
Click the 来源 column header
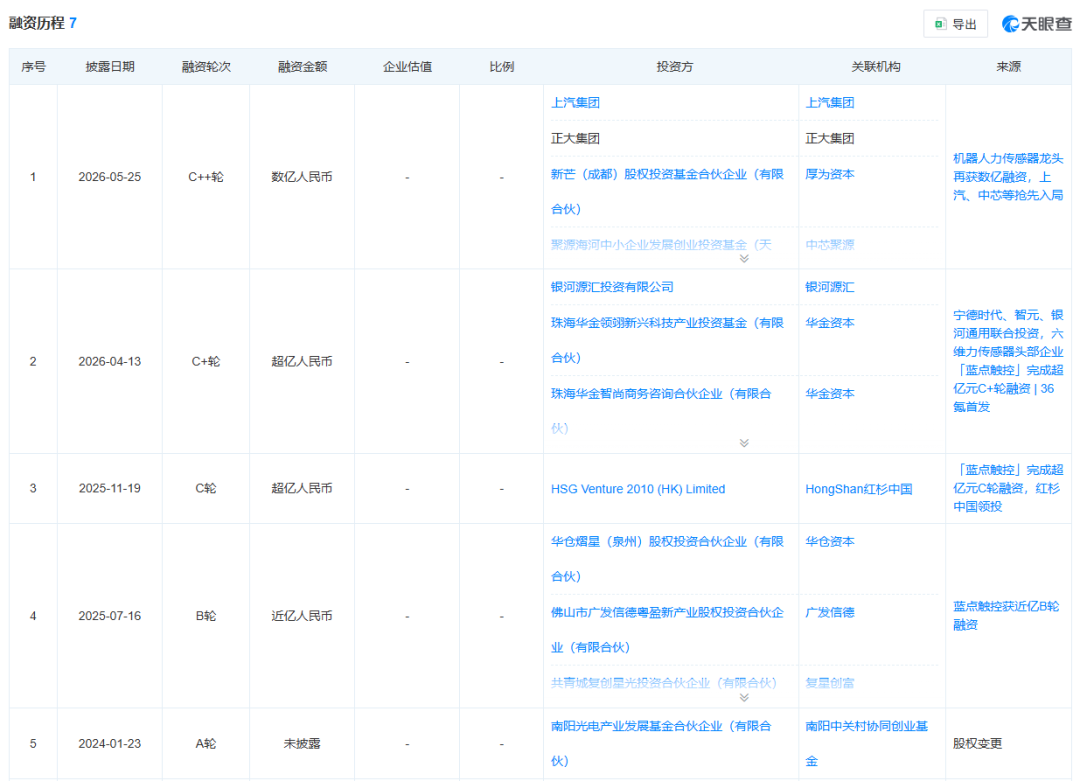(1008, 67)
